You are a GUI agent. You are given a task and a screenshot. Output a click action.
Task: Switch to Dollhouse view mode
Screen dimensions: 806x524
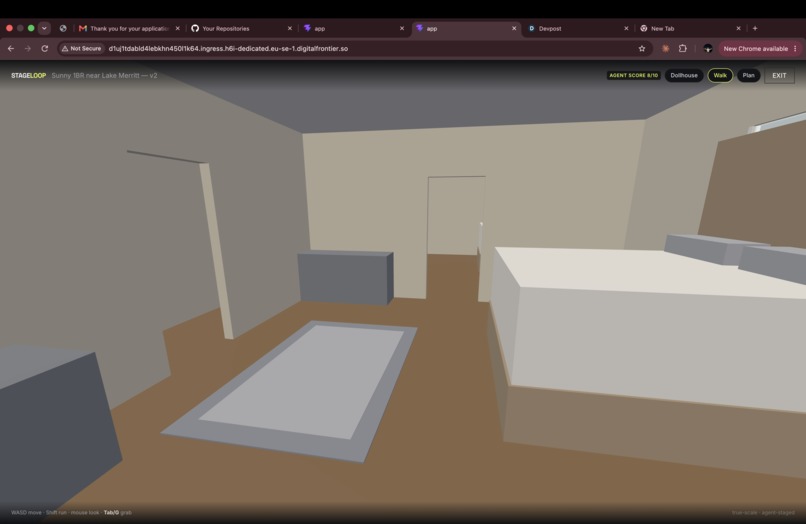684,75
